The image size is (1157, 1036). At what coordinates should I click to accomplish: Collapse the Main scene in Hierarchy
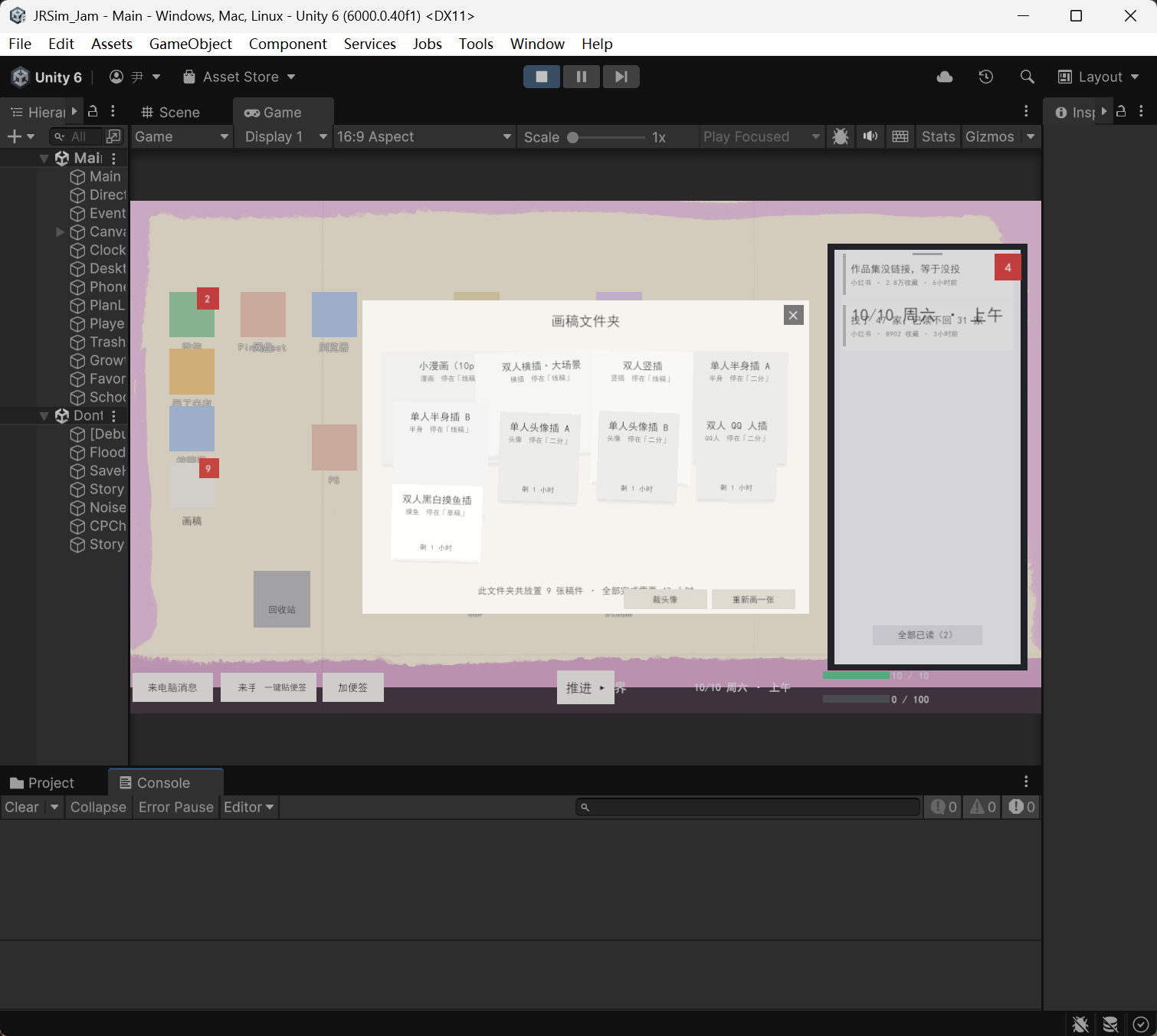coord(44,159)
